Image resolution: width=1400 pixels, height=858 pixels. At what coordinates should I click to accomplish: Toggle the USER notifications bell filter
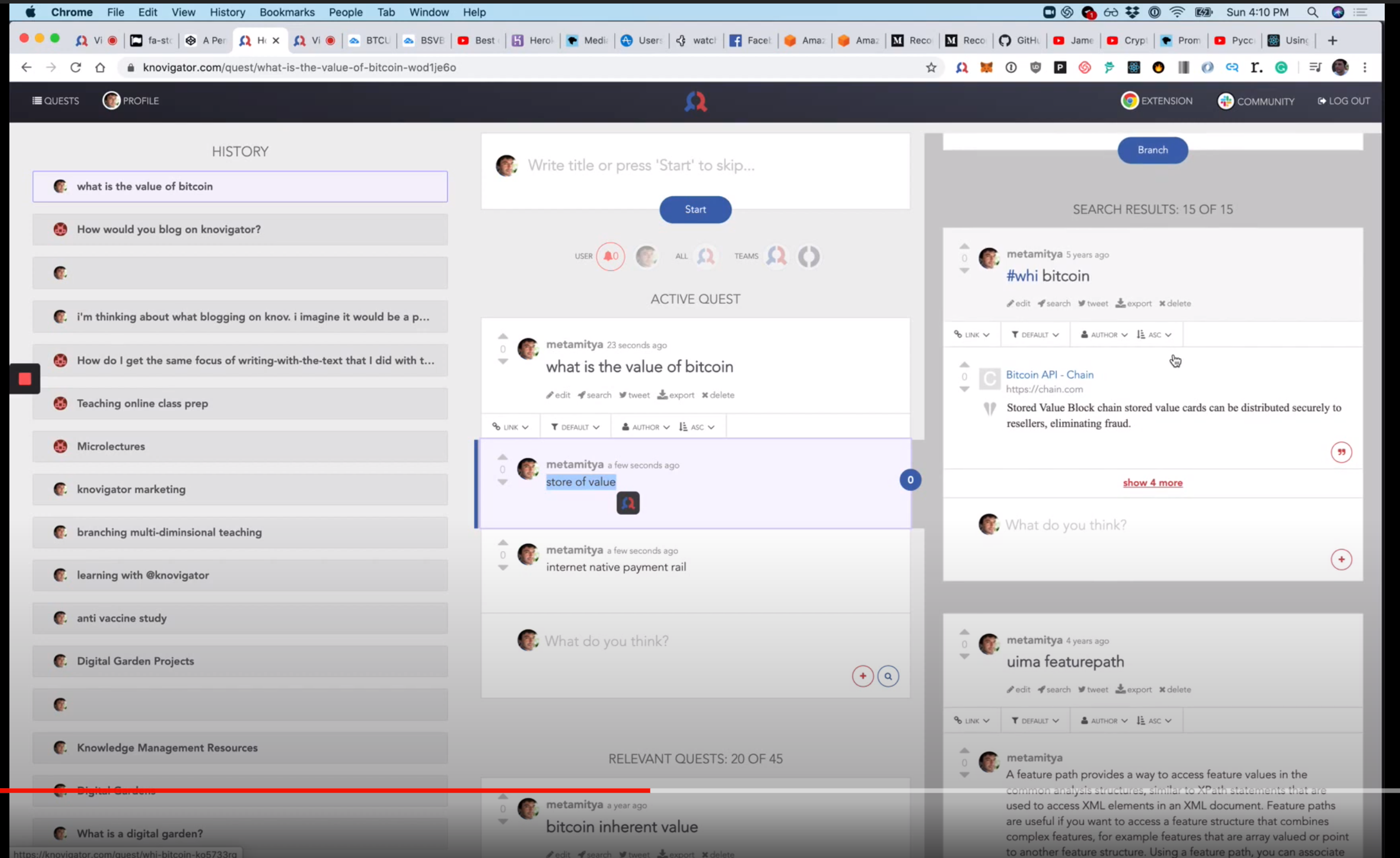(x=610, y=256)
